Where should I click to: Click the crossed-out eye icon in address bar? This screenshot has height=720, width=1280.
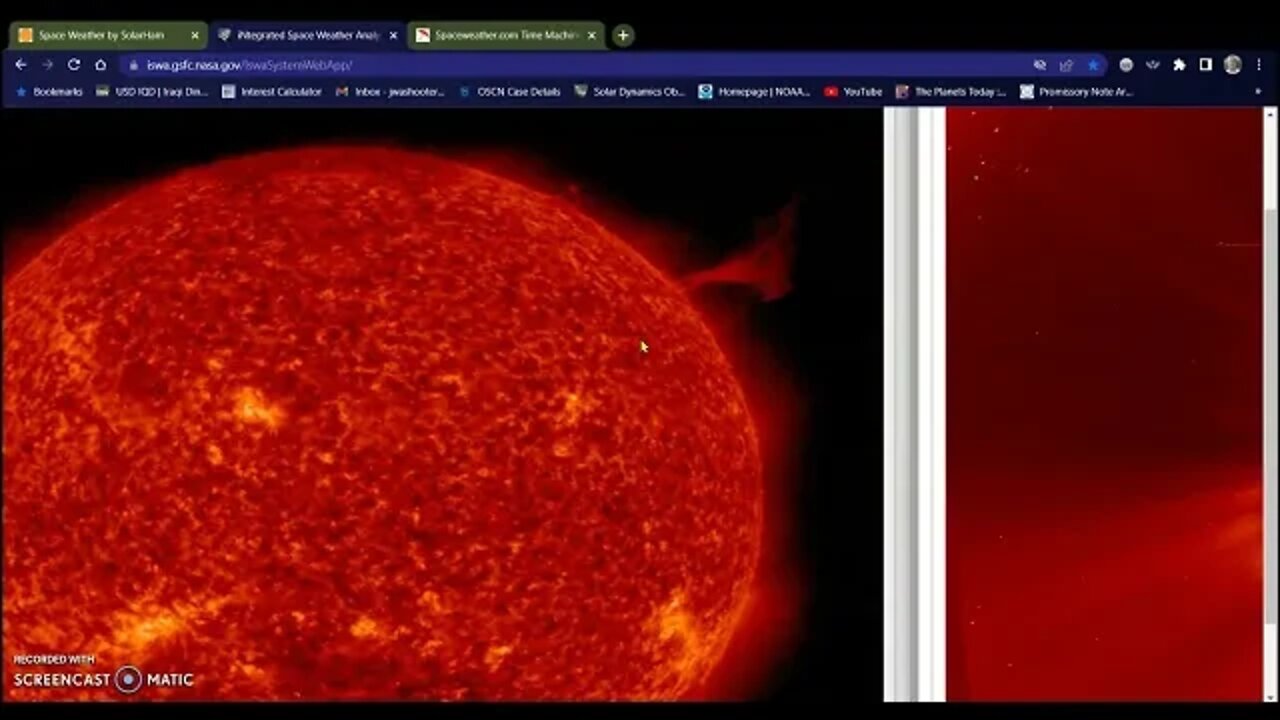tap(1040, 65)
